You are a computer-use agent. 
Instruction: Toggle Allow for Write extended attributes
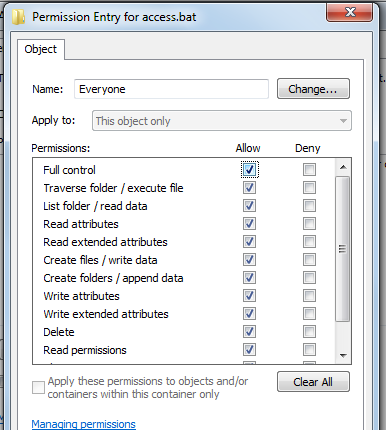[249, 314]
